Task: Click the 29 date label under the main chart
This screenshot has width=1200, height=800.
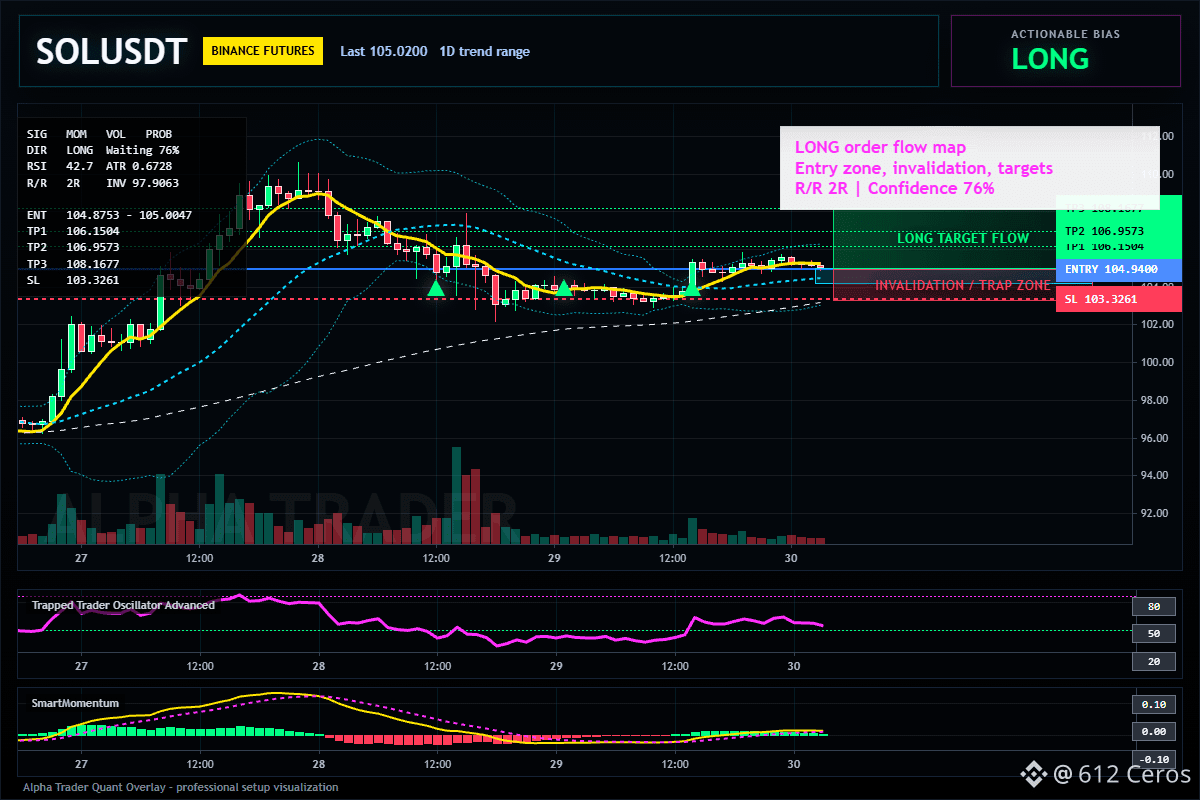Action: tap(555, 559)
